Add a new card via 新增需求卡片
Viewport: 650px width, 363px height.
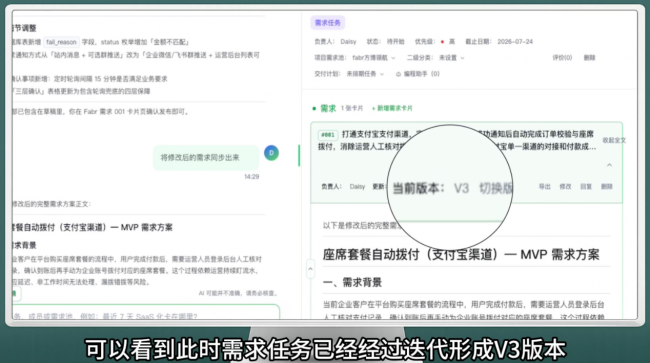click(x=392, y=108)
